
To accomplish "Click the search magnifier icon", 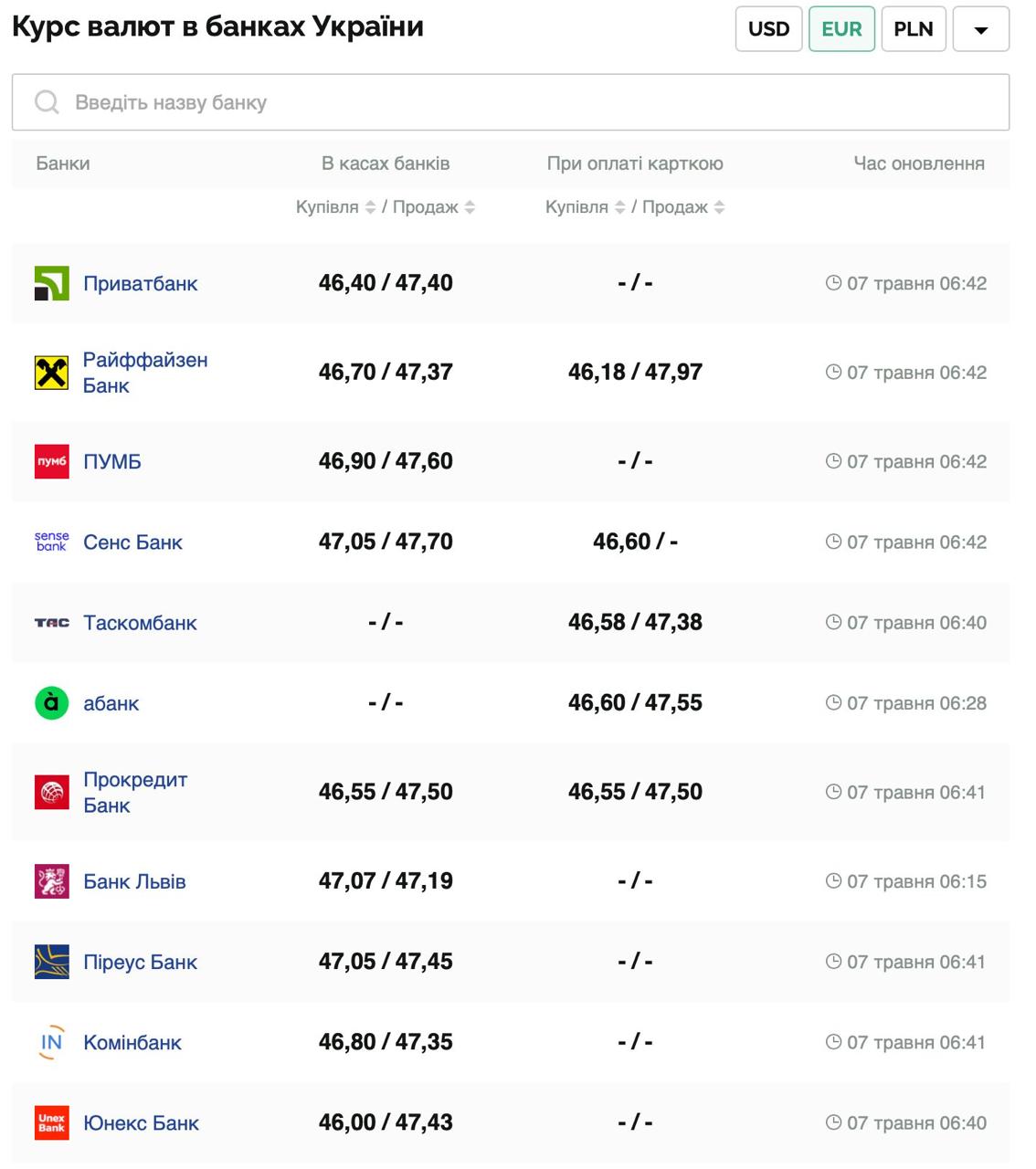I will [47, 102].
